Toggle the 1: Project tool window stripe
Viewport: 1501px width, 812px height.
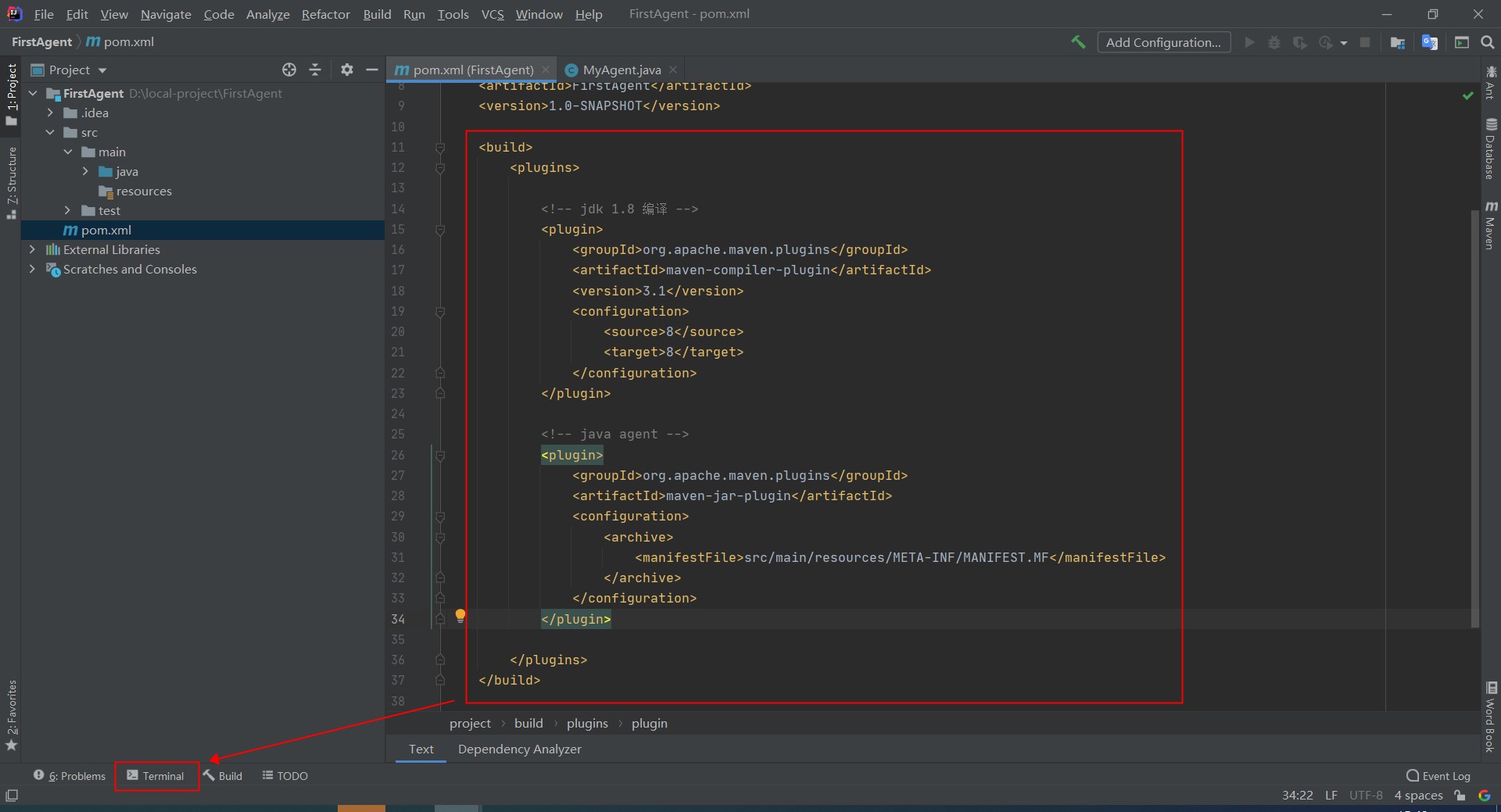point(11,94)
